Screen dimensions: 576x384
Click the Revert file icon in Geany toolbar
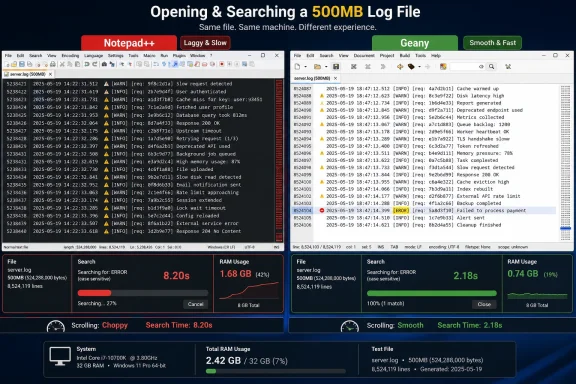(353, 67)
